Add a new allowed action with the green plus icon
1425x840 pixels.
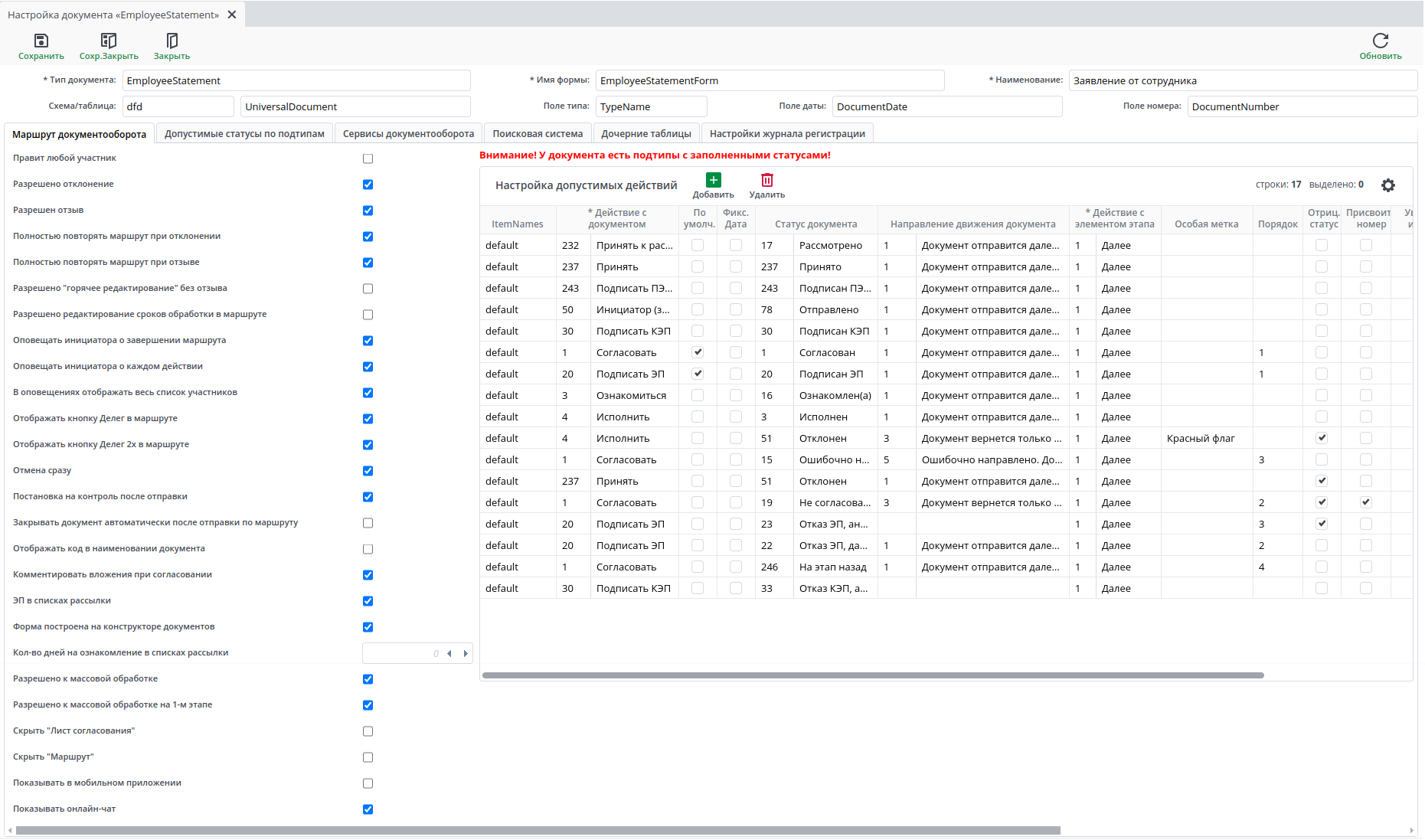coord(713,180)
